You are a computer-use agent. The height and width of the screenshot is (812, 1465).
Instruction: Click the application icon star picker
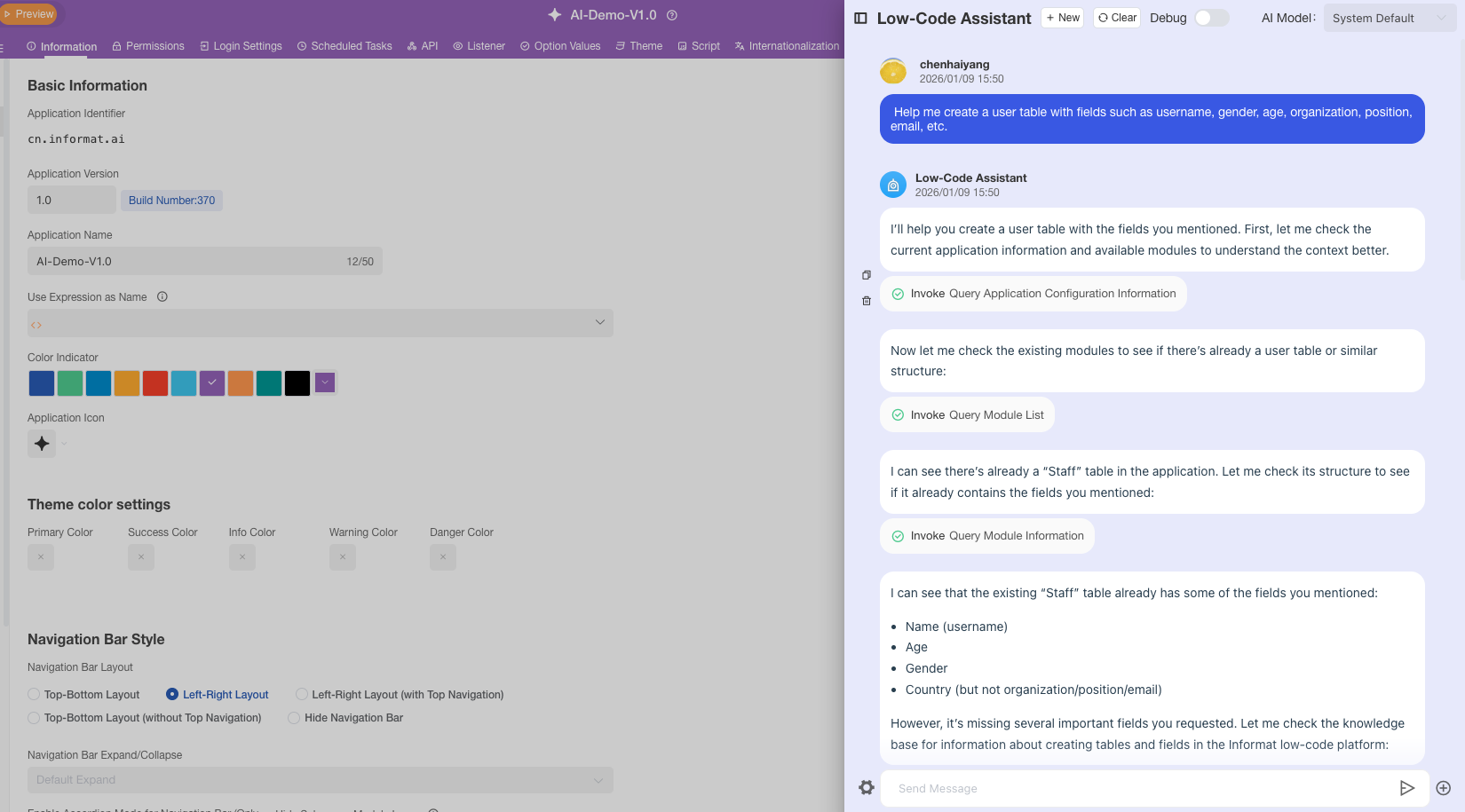coord(42,444)
